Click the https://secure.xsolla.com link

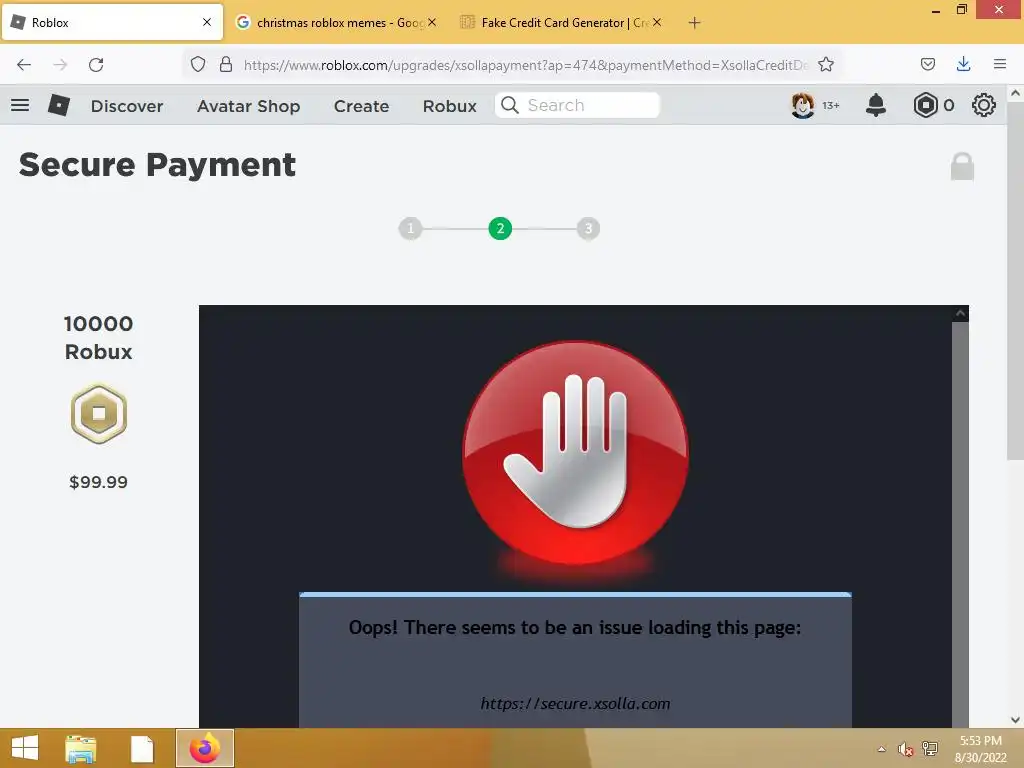coord(575,703)
